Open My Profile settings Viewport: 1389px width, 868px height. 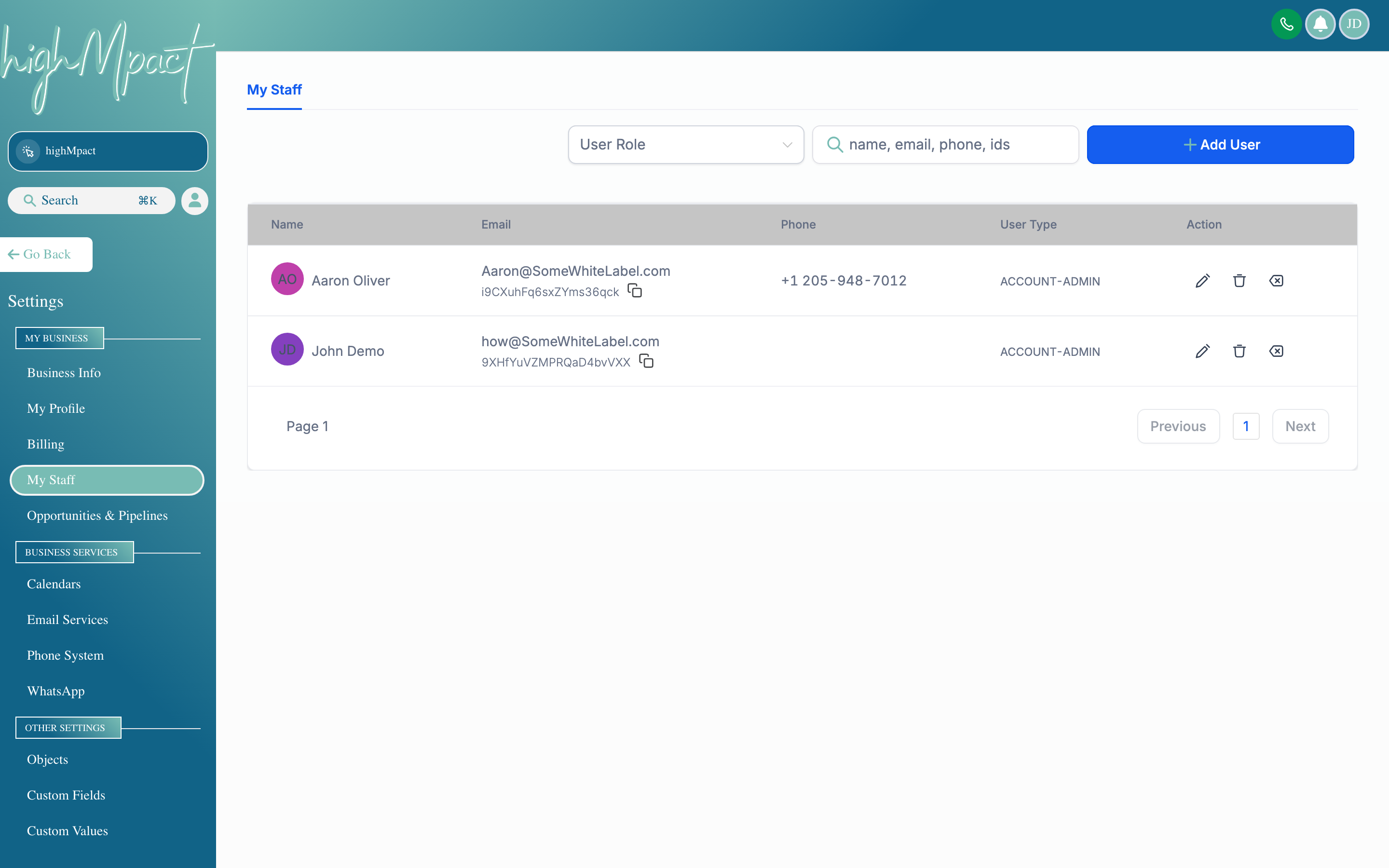(x=55, y=409)
